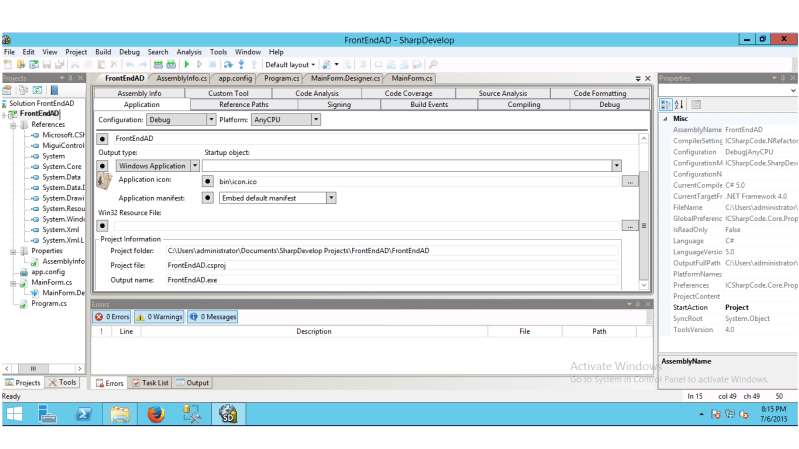Open the Startup object dropdown
The image size is (799, 449).
(617, 166)
